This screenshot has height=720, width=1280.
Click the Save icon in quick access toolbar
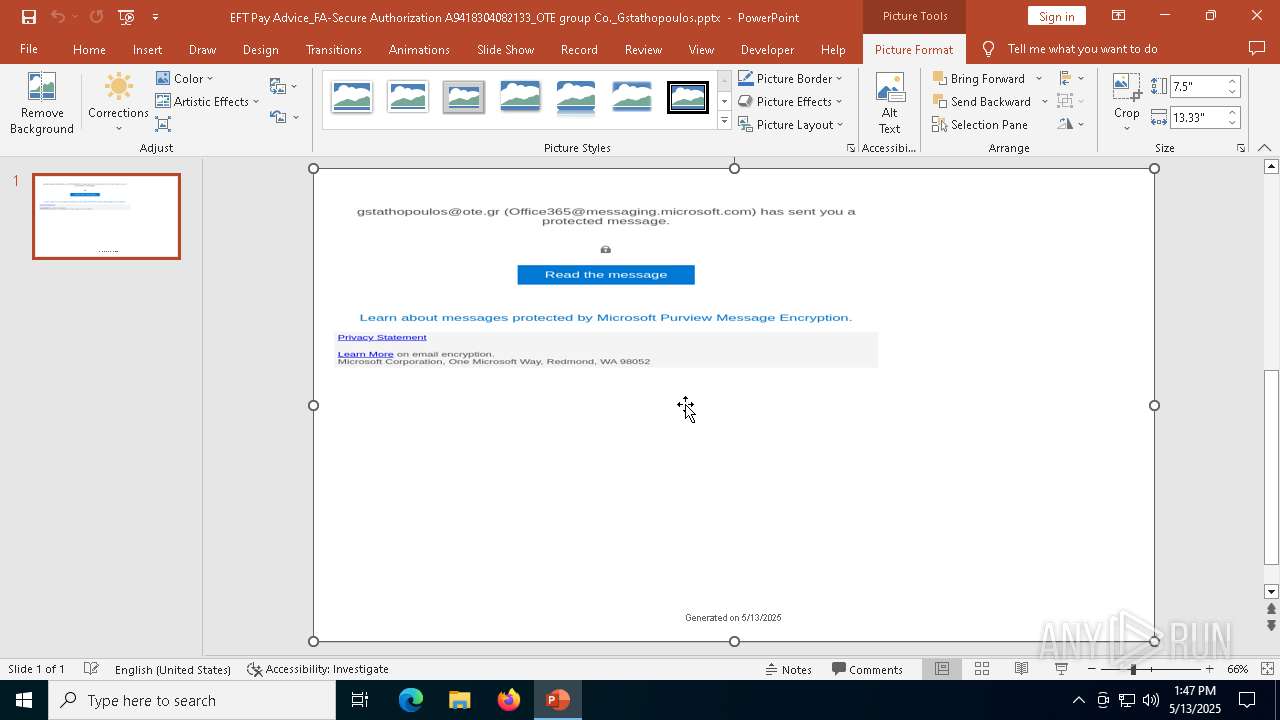[x=29, y=17]
